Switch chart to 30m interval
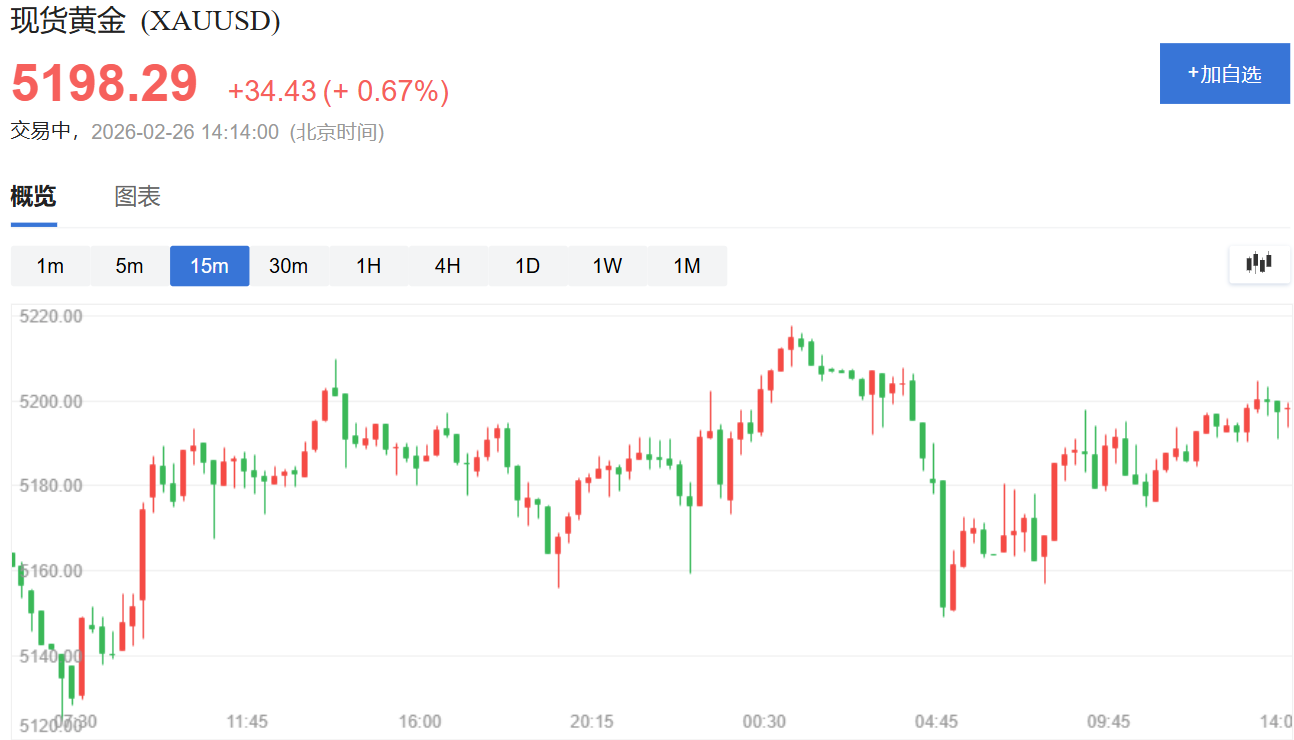Screen dimensions: 1294x740 [288, 266]
